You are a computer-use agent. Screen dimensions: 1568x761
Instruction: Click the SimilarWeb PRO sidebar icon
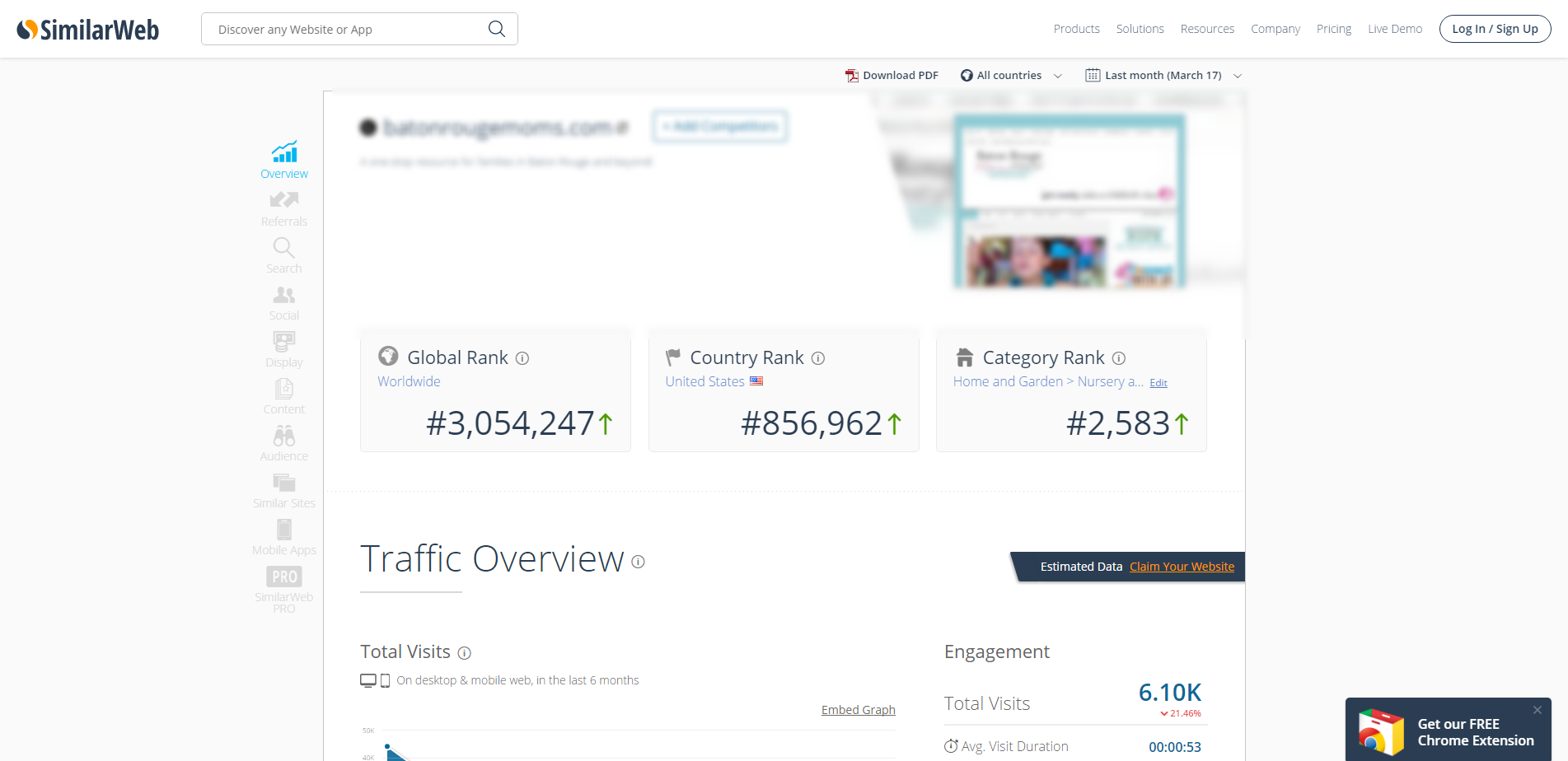(x=284, y=577)
